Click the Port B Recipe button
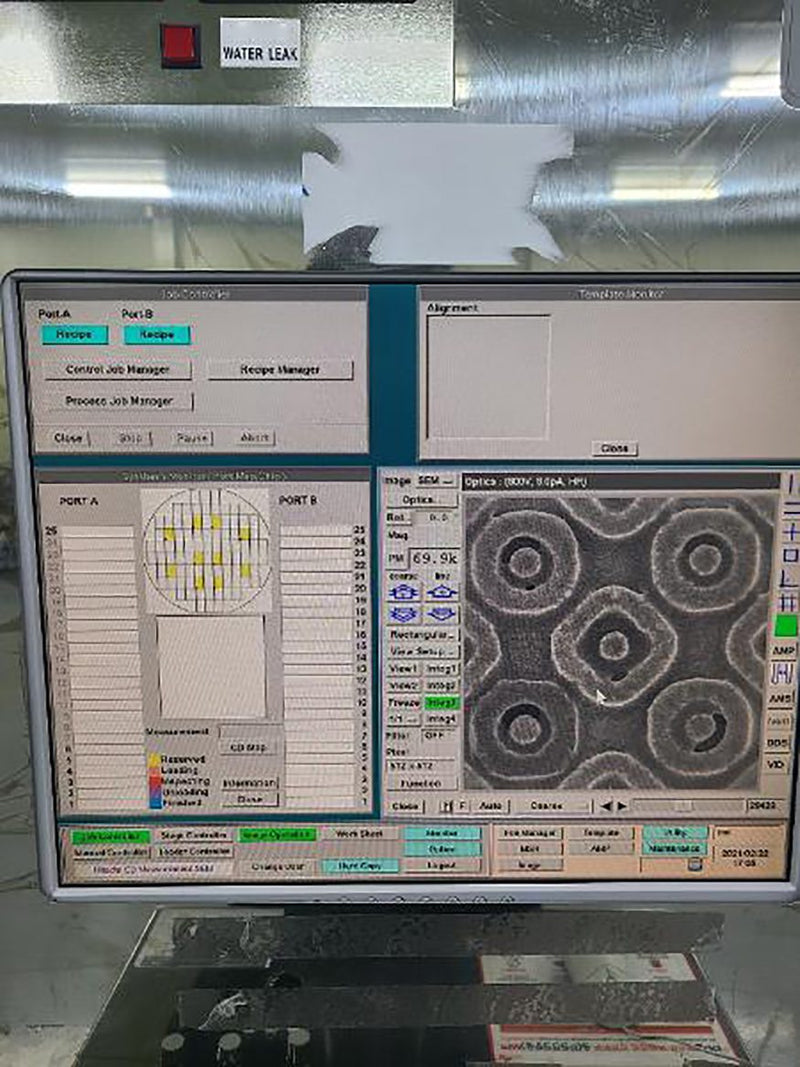 156,335
